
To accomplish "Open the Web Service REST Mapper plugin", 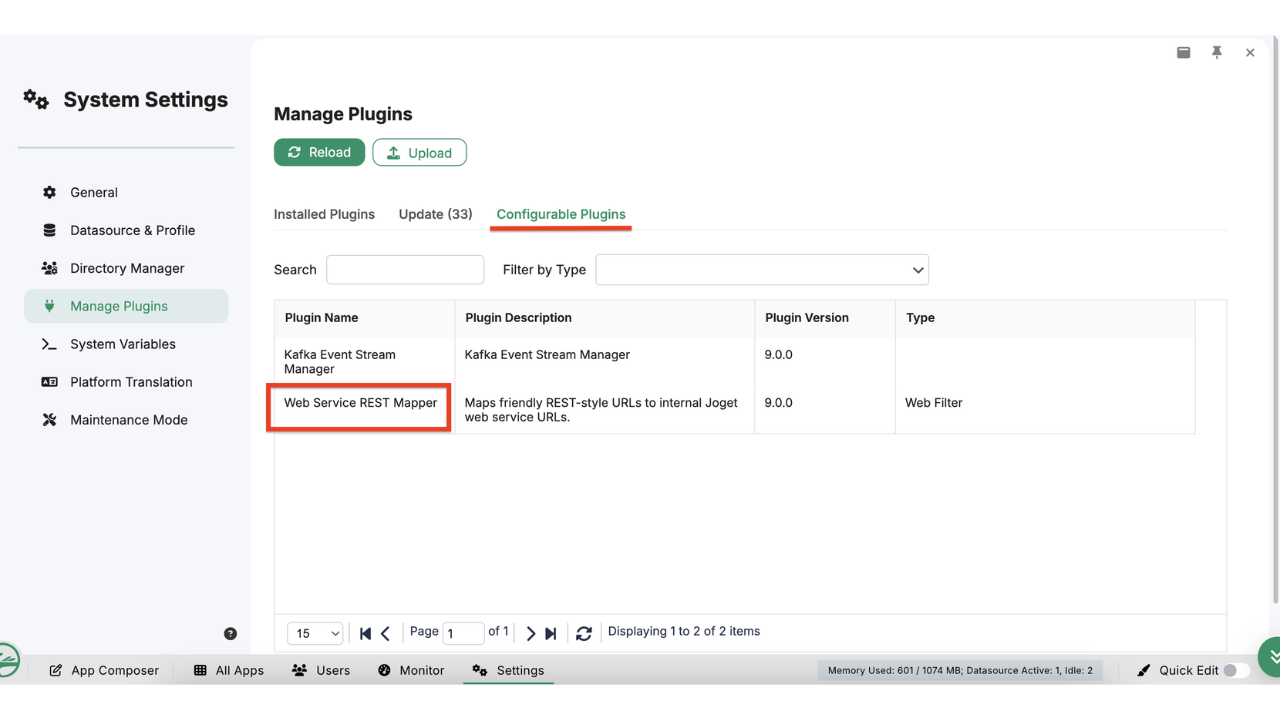I will tap(360, 403).
